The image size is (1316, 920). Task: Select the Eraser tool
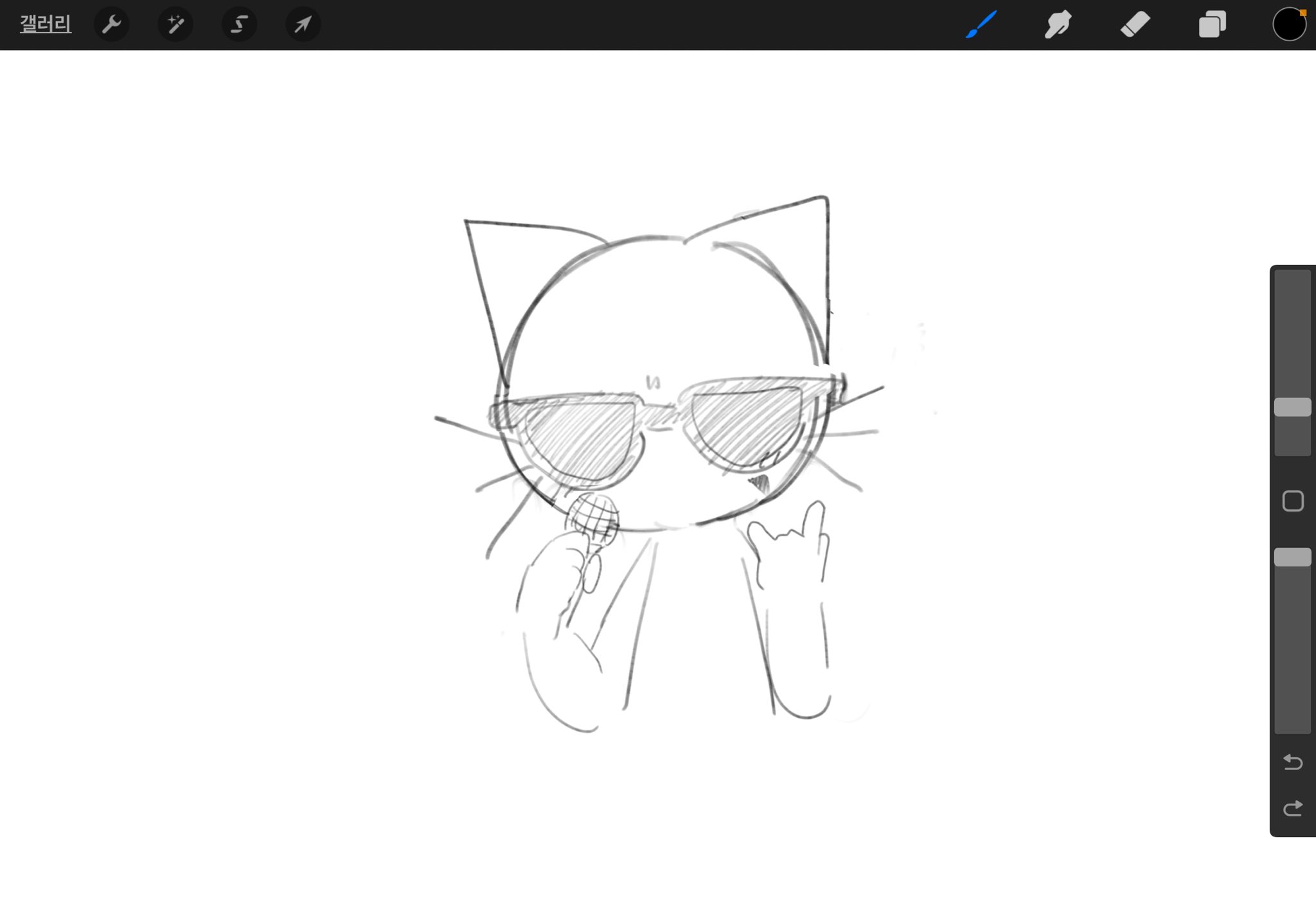point(1135,24)
